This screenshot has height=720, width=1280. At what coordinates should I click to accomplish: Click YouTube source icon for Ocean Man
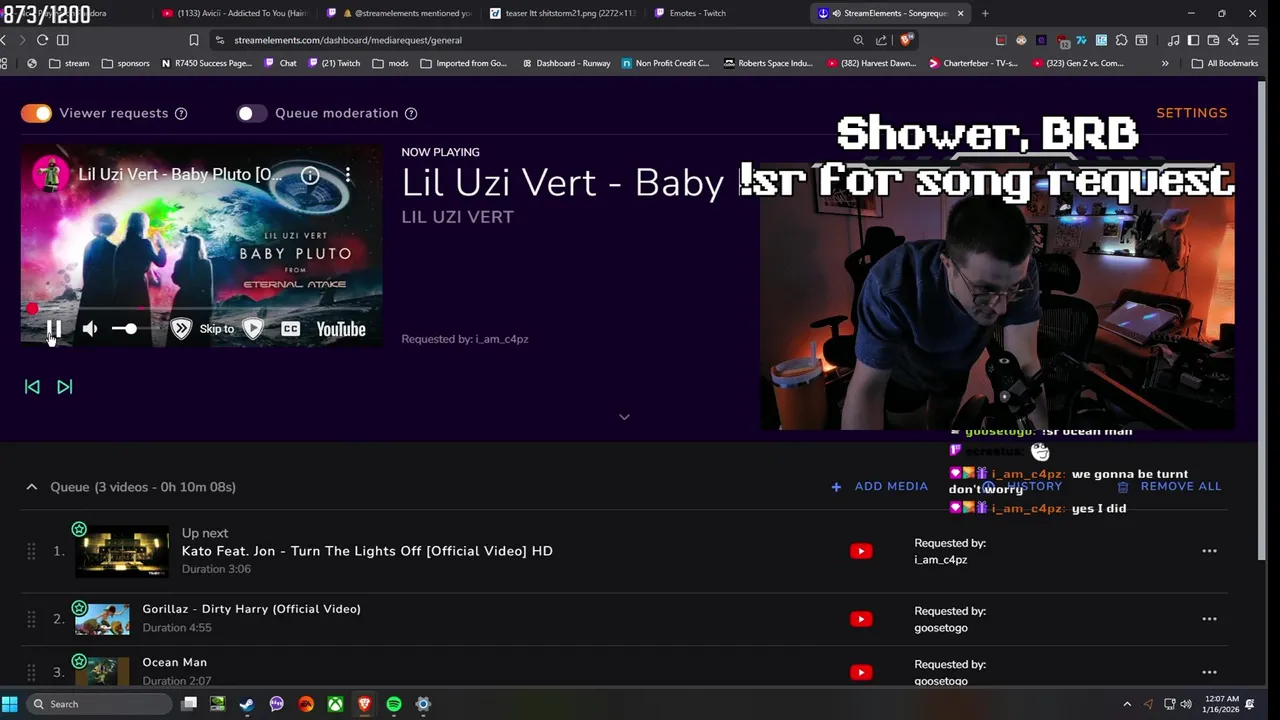click(x=861, y=672)
